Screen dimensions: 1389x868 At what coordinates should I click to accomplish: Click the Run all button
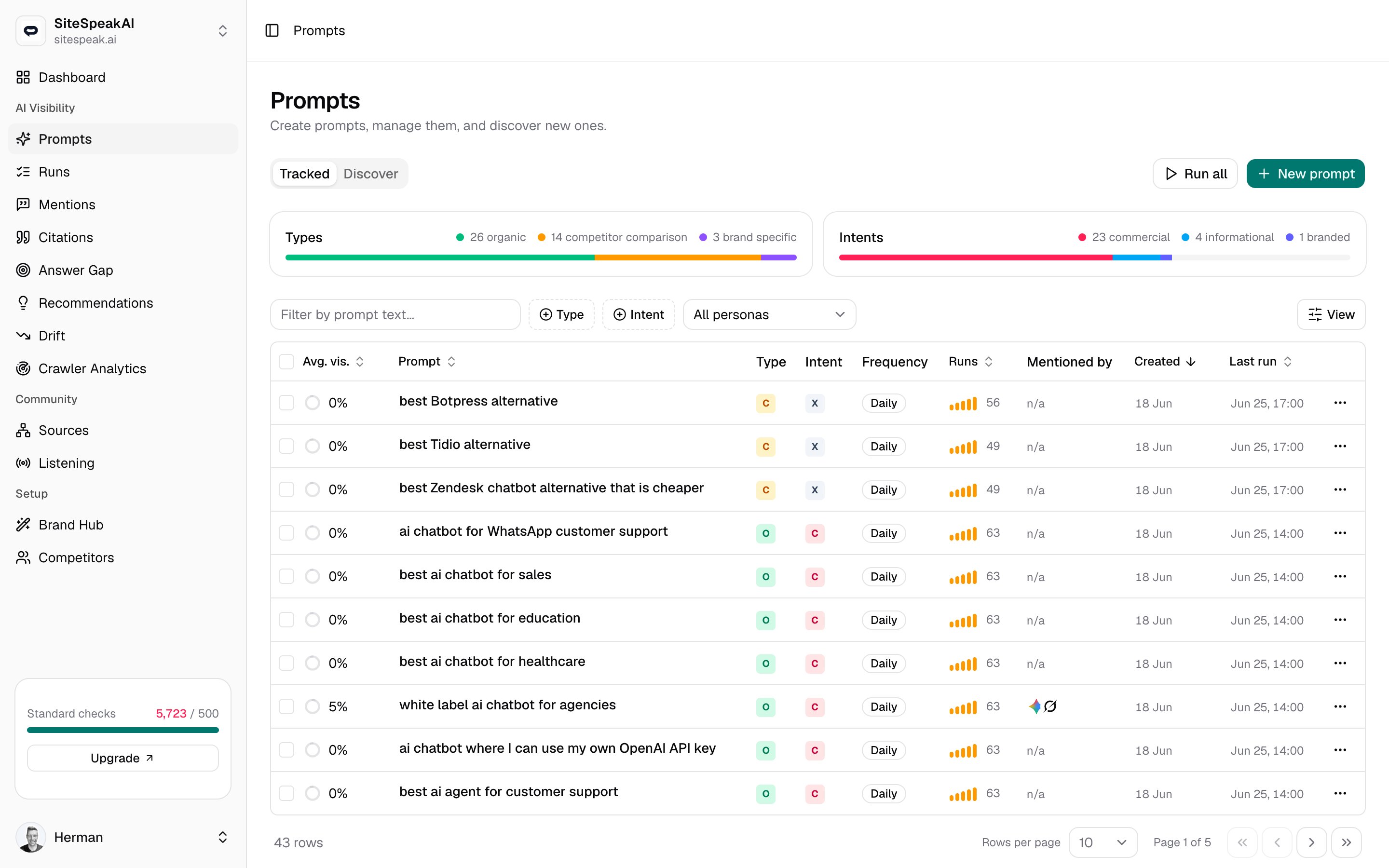pyautogui.click(x=1195, y=174)
